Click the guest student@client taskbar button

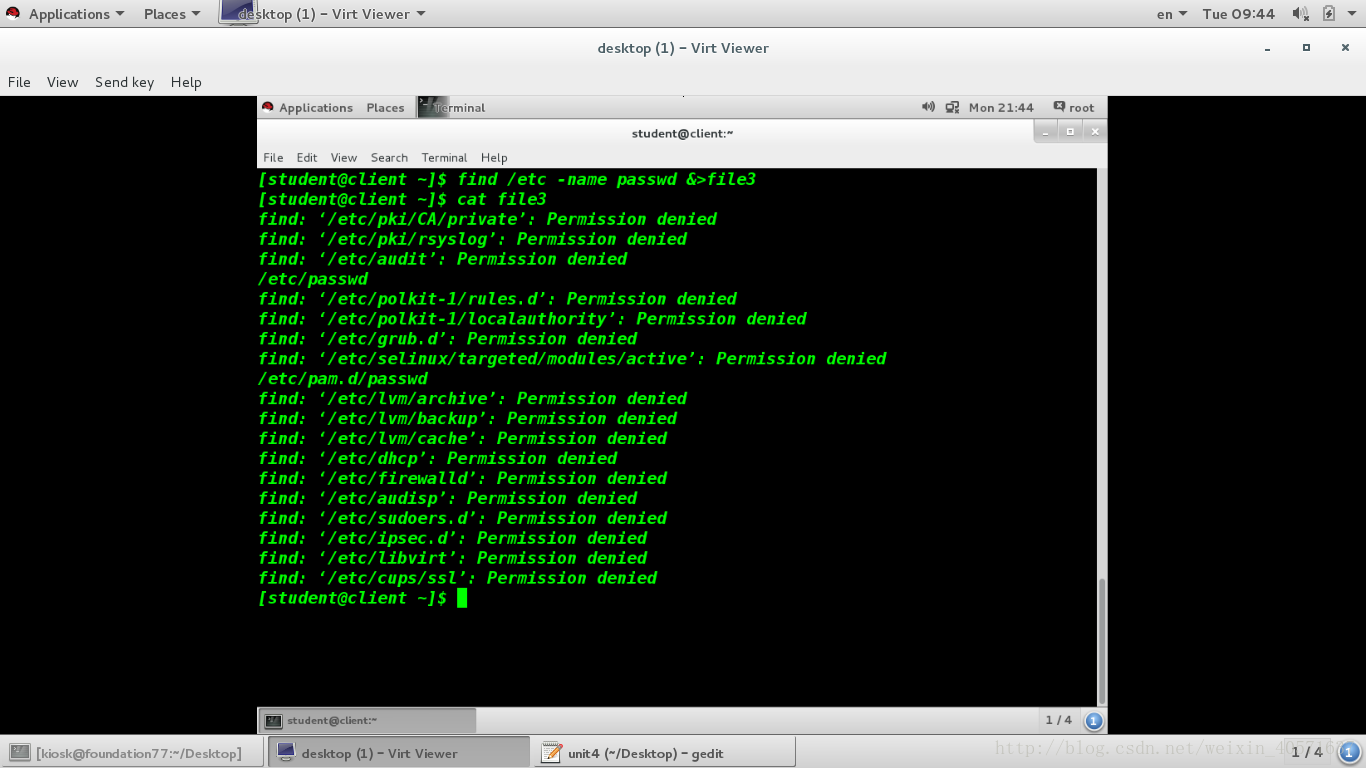click(x=368, y=720)
